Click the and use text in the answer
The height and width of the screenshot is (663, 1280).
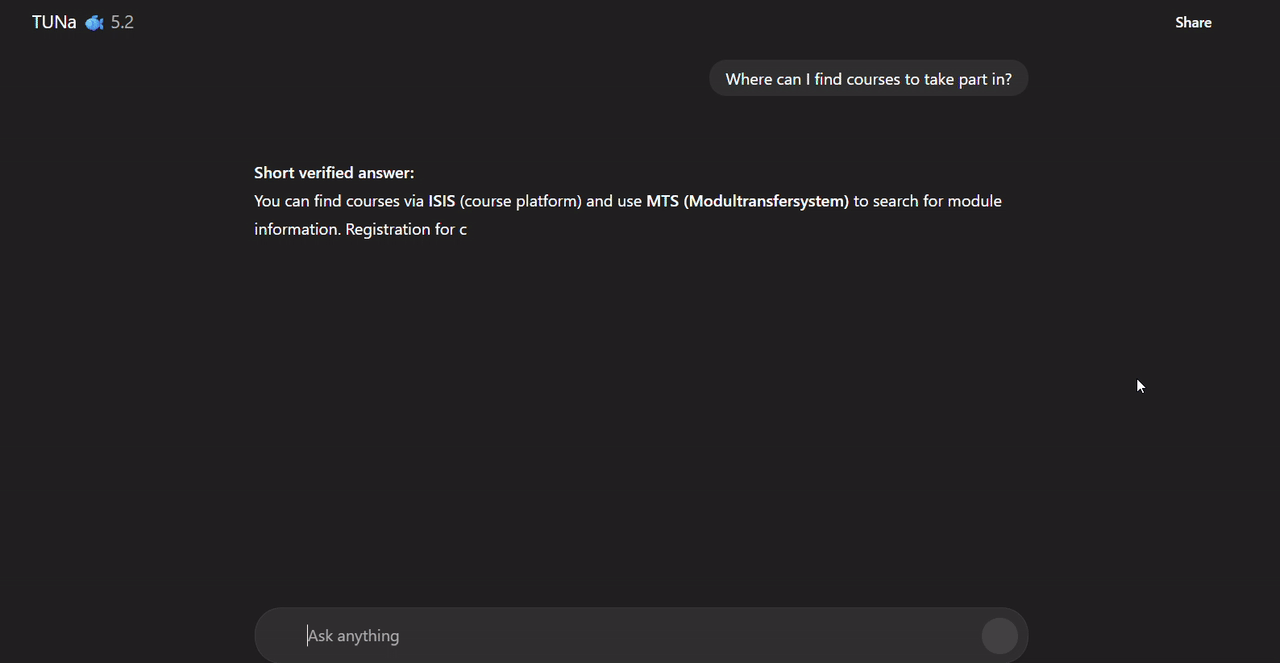click(614, 201)
